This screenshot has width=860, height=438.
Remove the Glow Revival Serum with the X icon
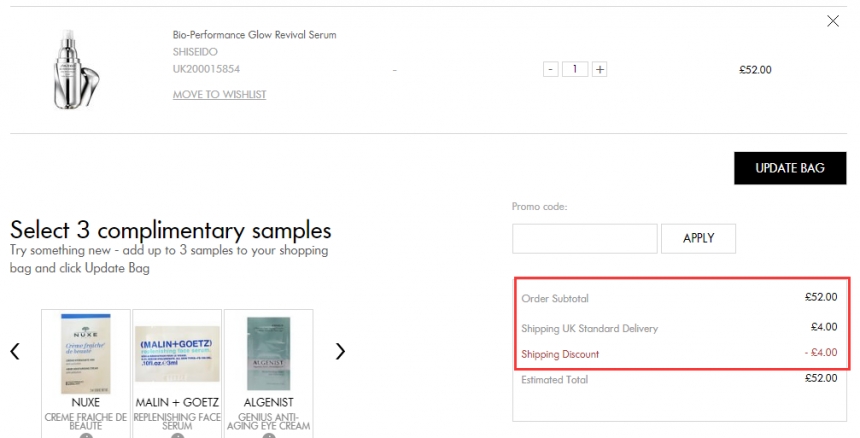pos(833,21)
